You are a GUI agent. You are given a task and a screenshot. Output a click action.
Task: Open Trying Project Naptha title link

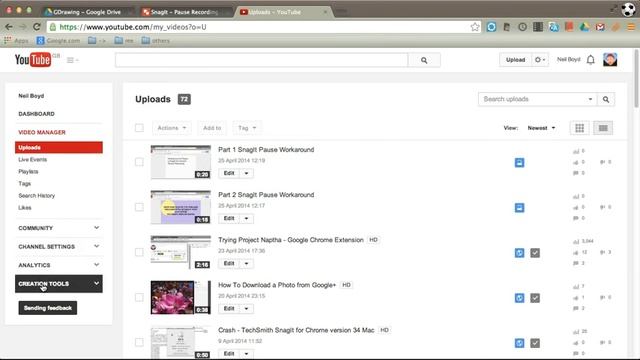point(291,240)
